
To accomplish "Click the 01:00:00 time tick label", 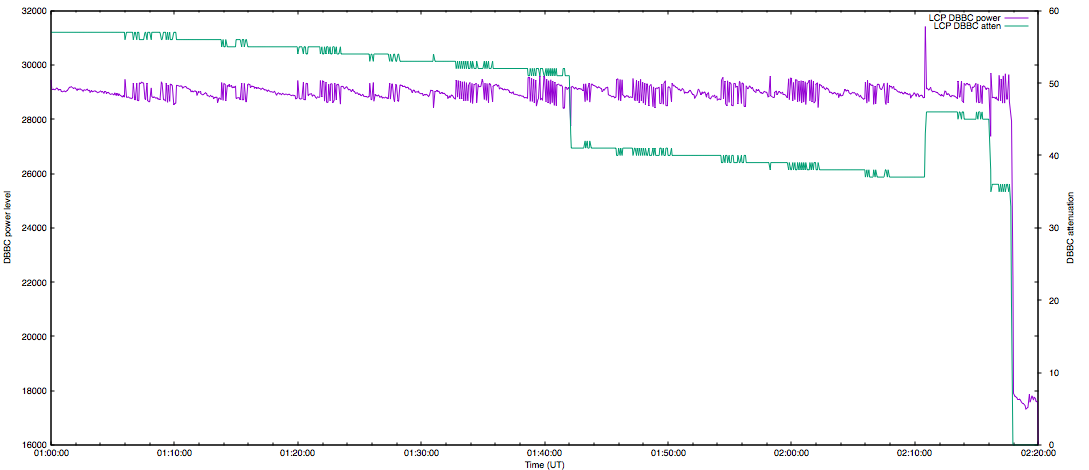I will point(51,454).
